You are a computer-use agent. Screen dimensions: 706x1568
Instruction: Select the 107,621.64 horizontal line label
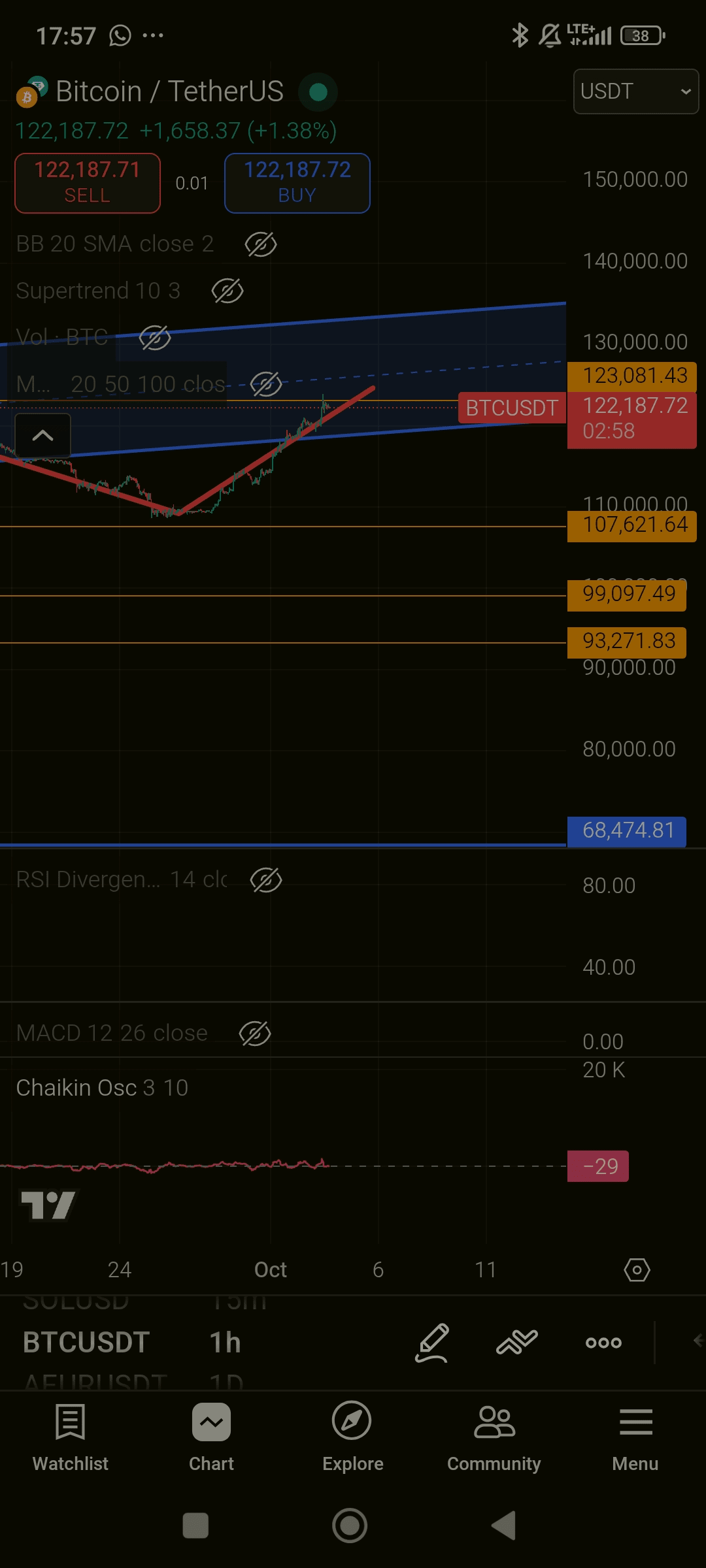coord(632,525)
